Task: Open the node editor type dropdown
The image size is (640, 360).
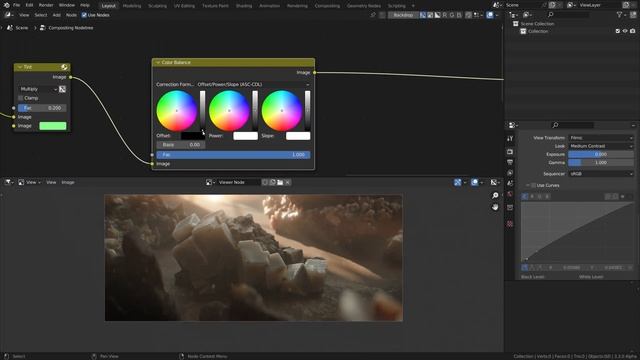Action: pos(9,15)
